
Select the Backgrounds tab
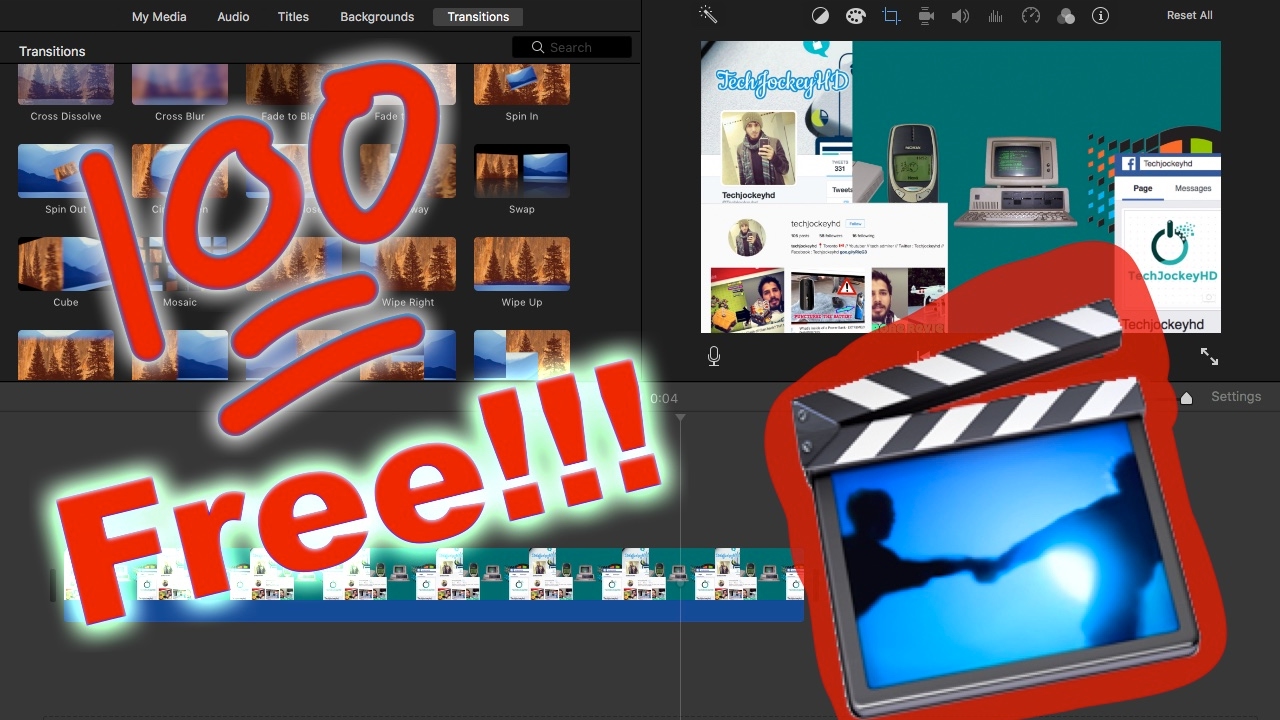click(377, 17)
